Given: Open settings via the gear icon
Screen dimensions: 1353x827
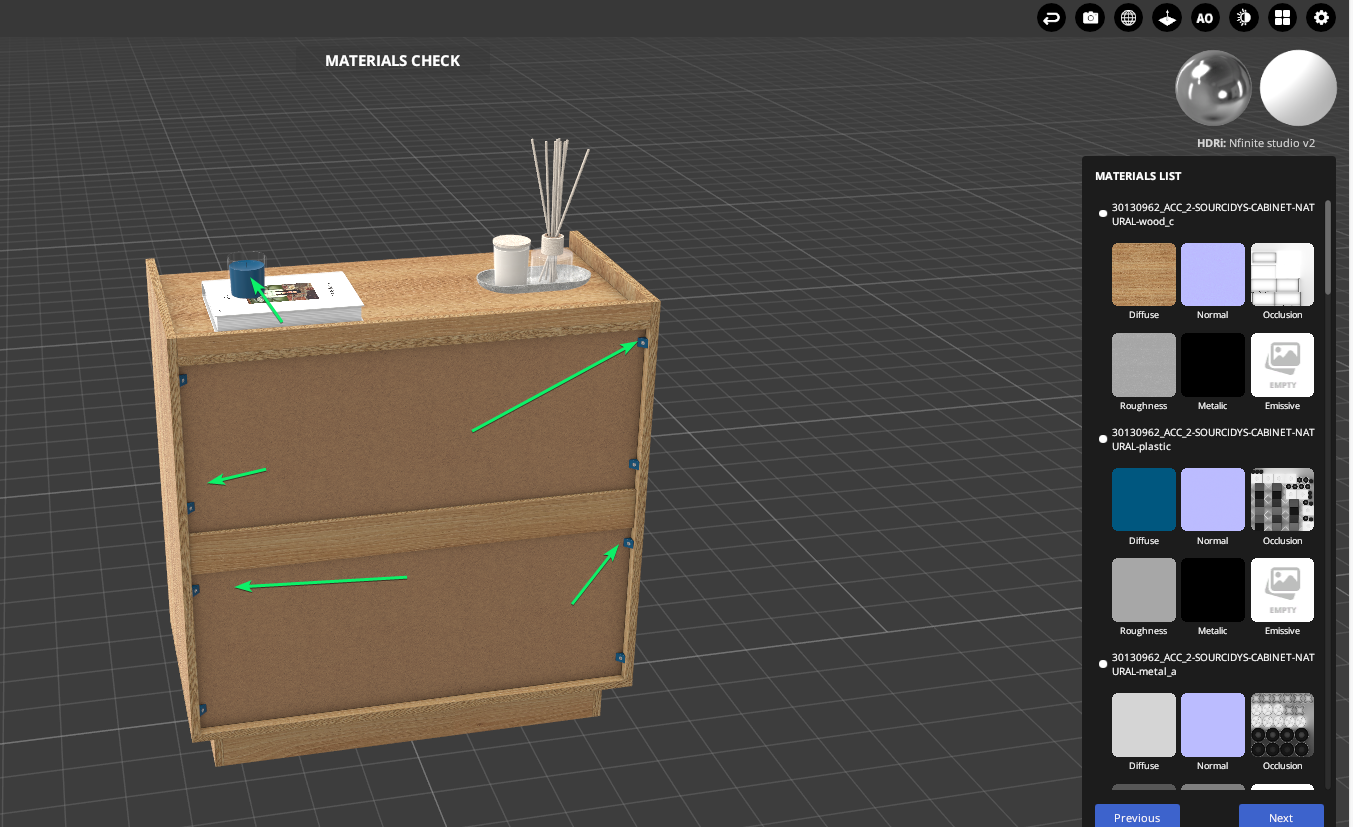Looking at the screenshot, I should point(1321,18).
